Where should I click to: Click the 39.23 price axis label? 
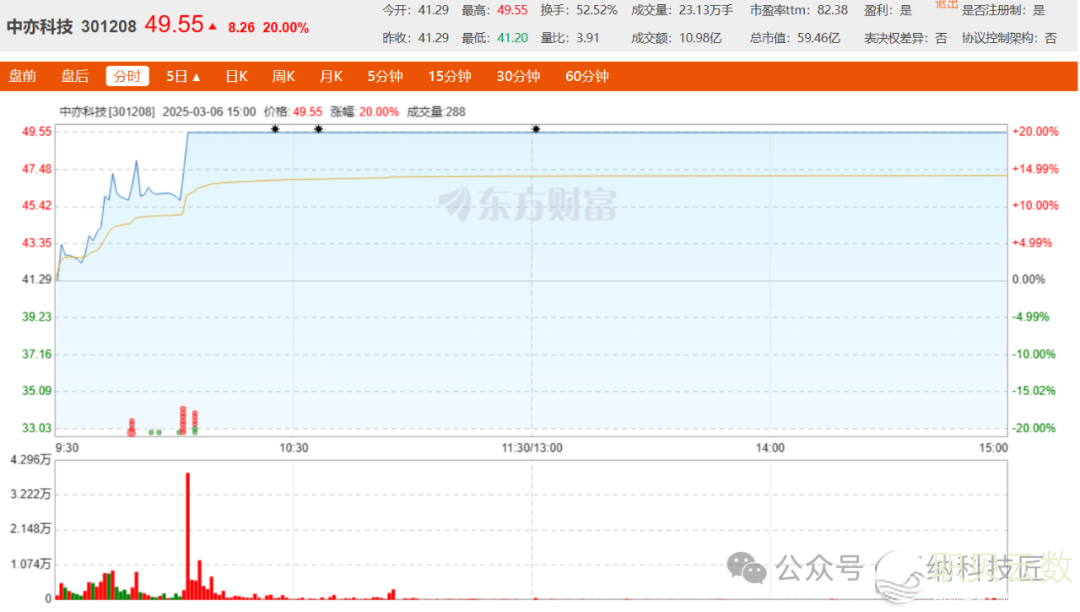[37, 317]
